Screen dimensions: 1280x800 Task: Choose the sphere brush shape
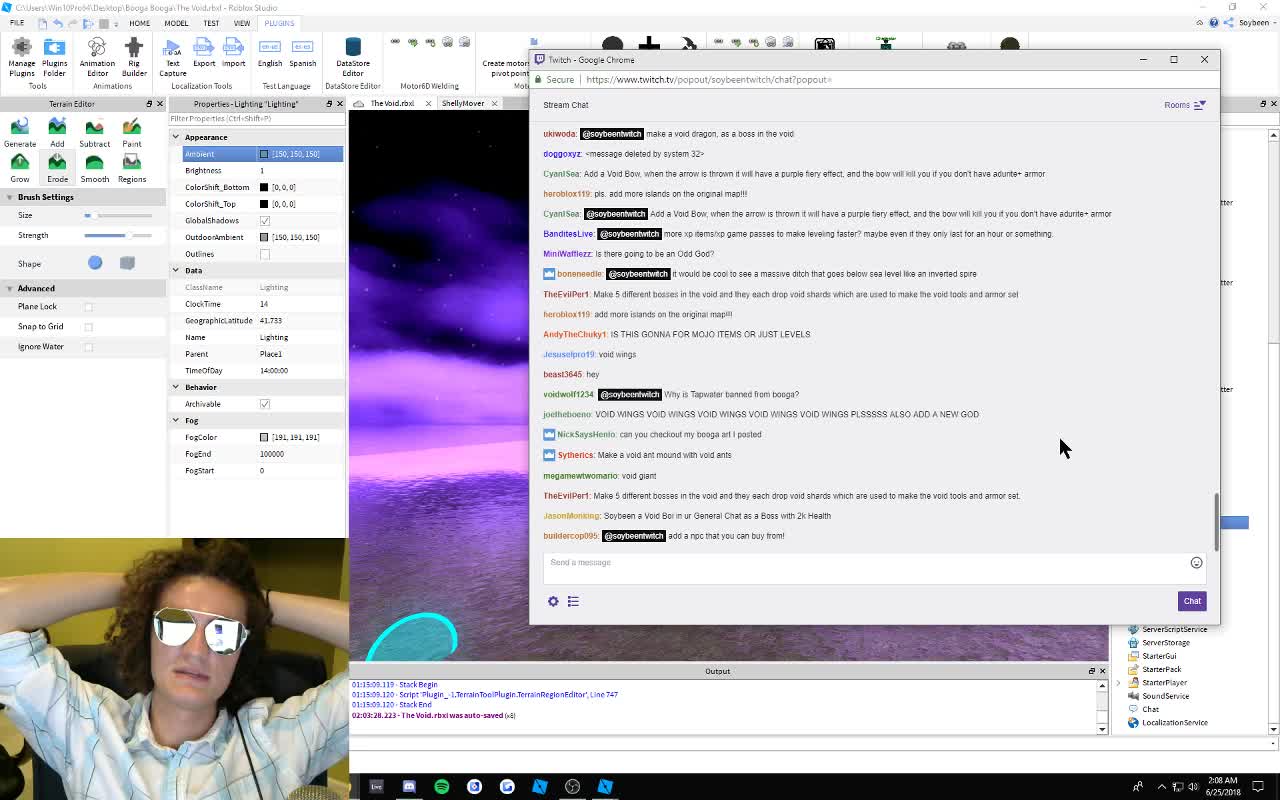tap(95, 263)
